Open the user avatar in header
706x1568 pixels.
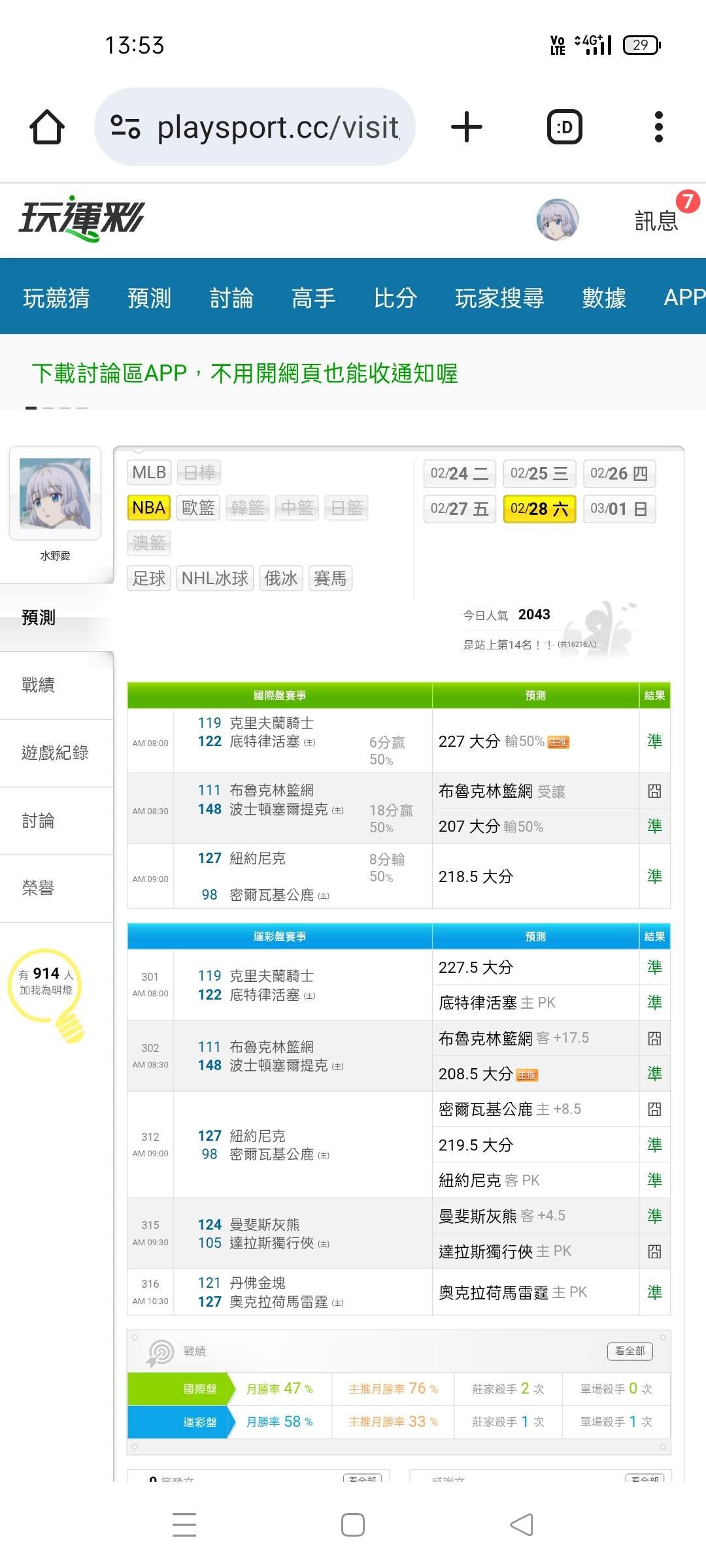557,220
